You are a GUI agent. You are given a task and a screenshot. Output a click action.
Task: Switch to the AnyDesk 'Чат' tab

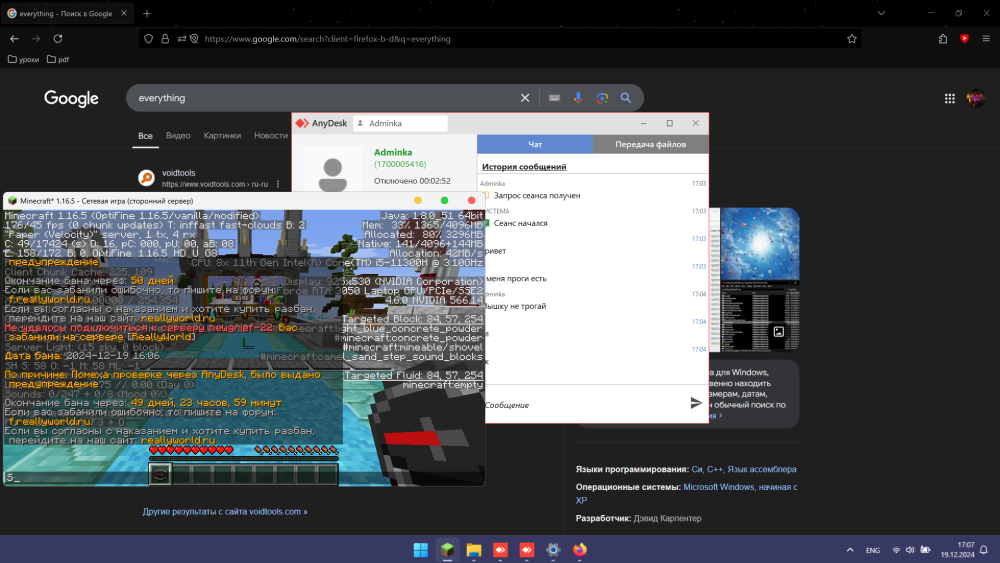534,144
